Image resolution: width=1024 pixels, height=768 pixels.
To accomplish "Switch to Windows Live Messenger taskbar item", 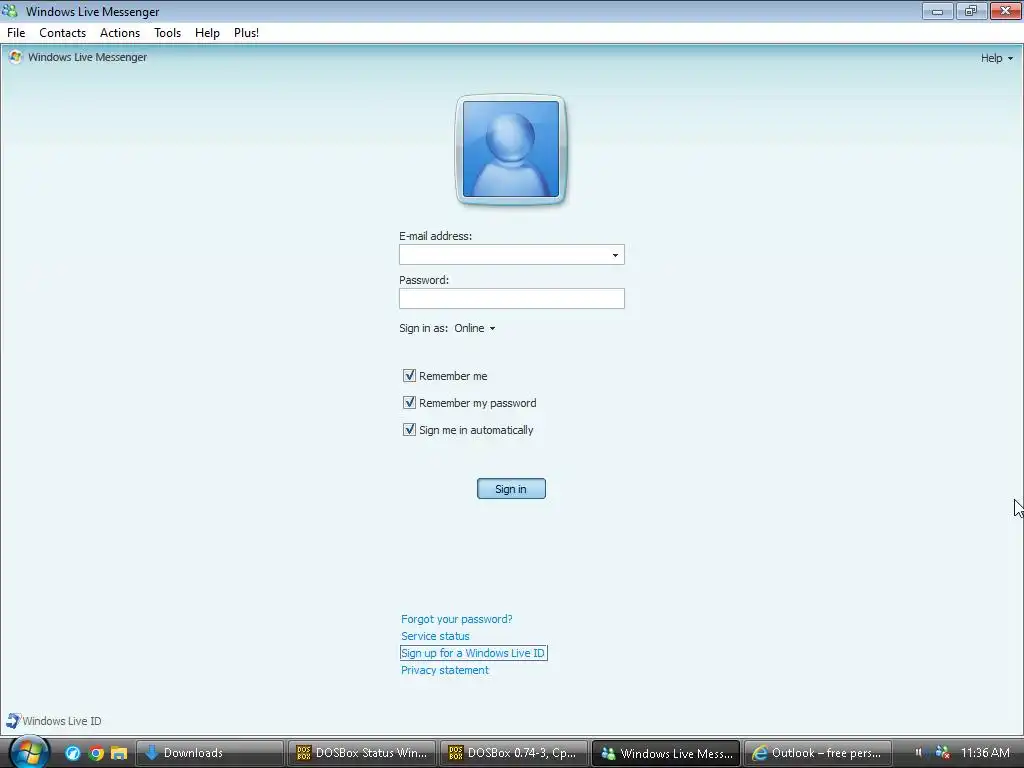I will pyautogui.click(x=666, y=753).
